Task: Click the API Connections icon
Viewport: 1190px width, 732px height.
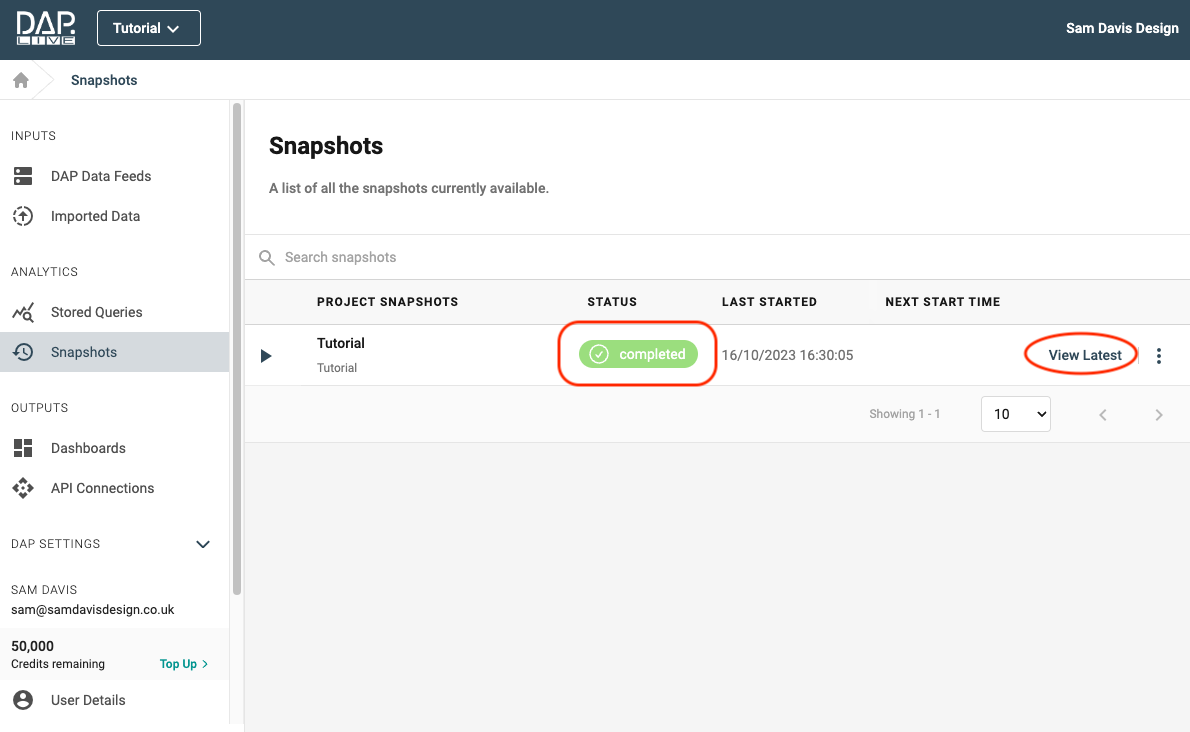Action: click(23, 488)
